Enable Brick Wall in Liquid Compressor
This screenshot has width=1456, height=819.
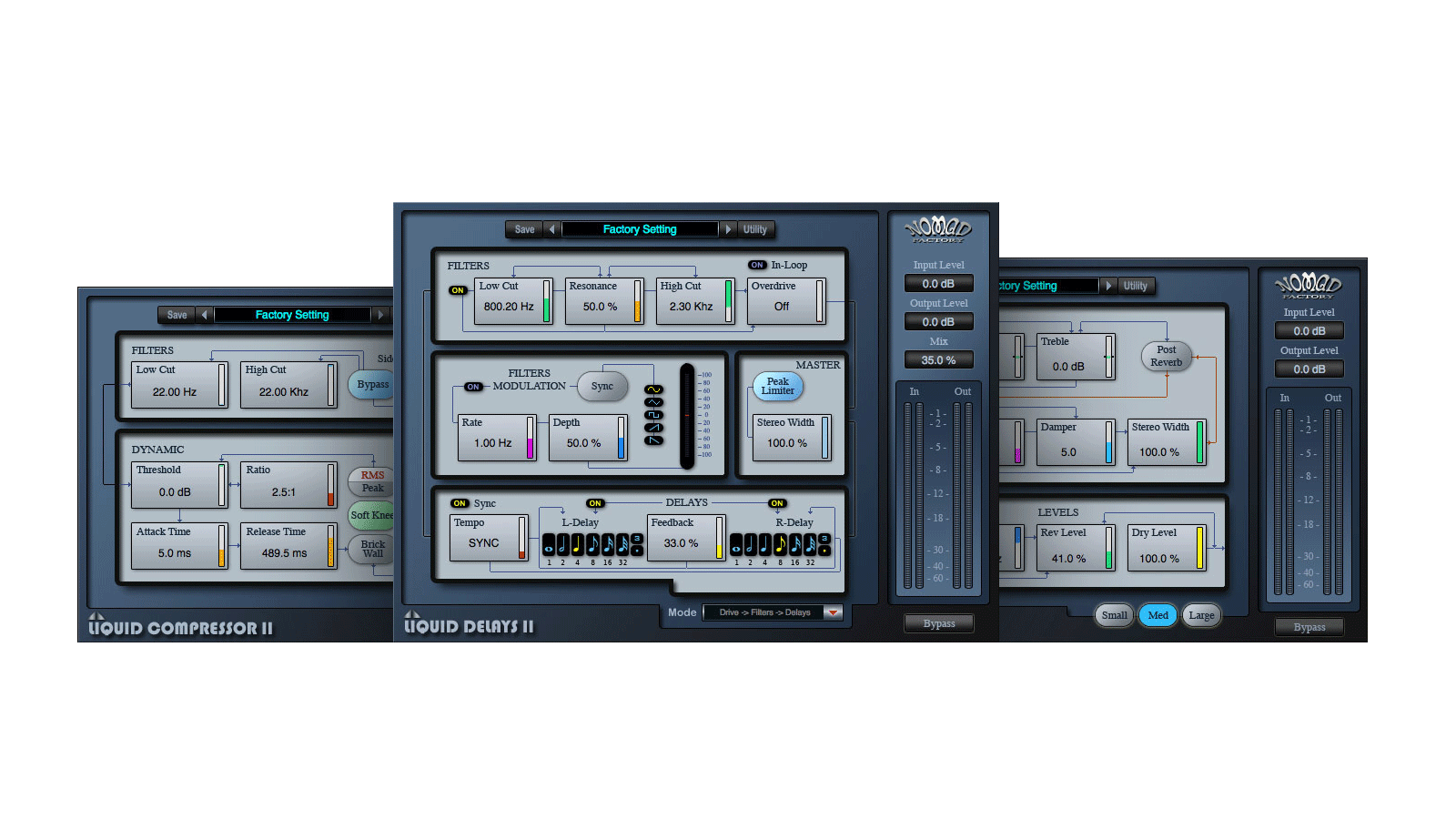[x=372, y=549]
